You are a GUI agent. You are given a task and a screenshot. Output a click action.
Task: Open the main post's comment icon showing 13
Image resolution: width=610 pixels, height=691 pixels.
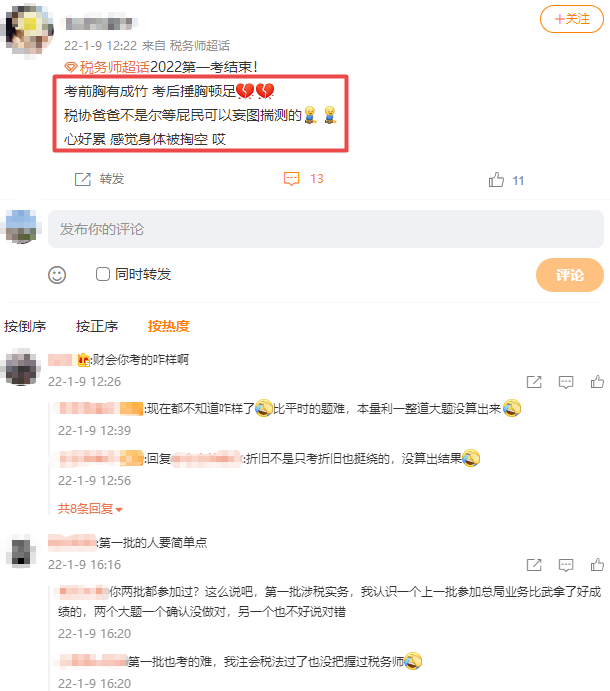coord(291,179)
